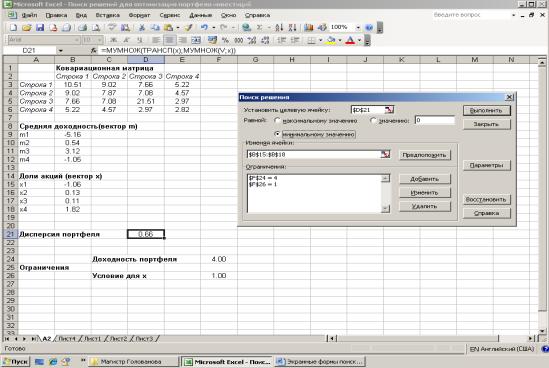Click Удалить to delete constraint
This screenshot has width=549, height=368.
424,206
